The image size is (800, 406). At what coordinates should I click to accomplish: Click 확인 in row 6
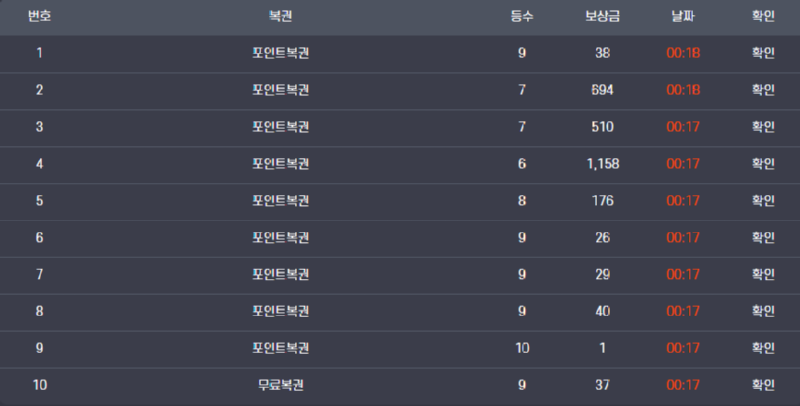coord(763,238)
